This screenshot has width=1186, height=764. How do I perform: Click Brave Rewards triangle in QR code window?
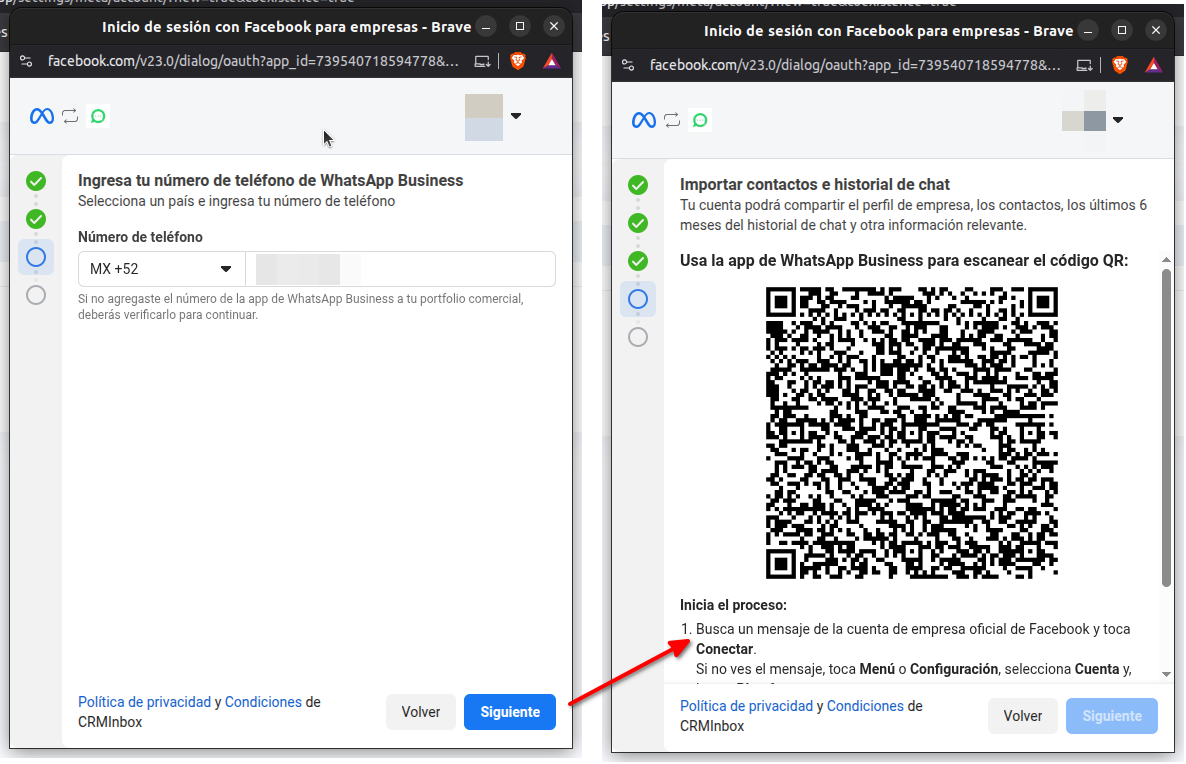point(1153,65)
